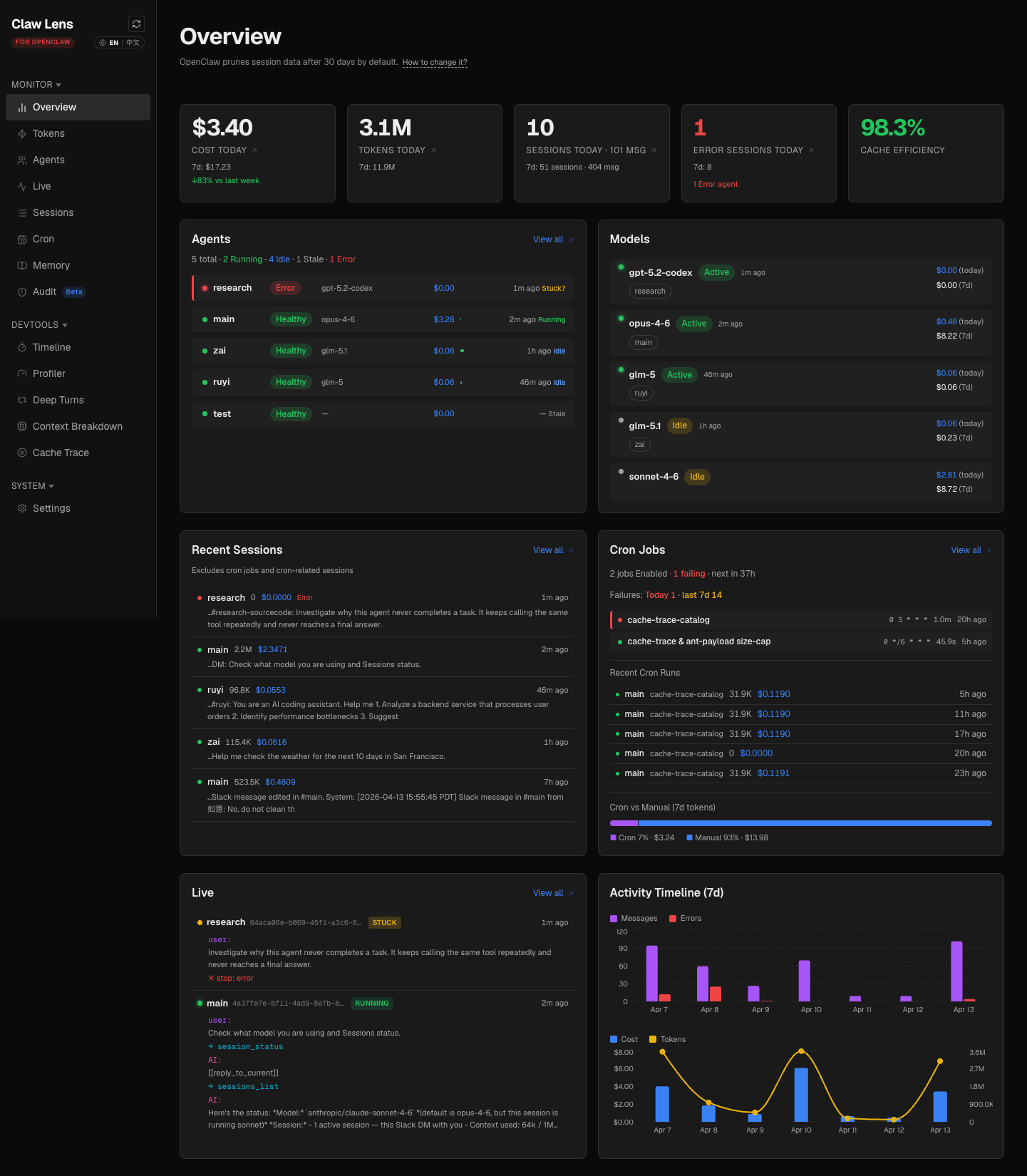Open the SESSIONS TODAY stat card
This screenshot has width=1027, height=1176.
click(592, 153)
